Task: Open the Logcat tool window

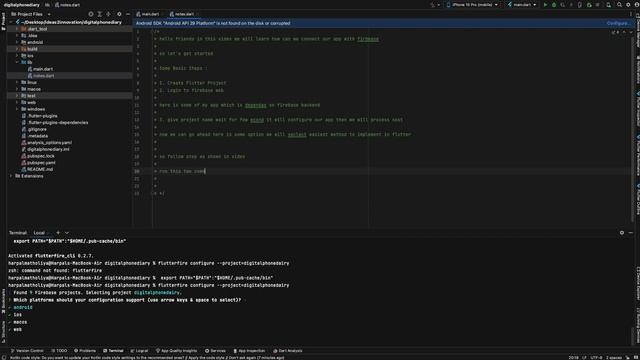Action: [140, 351]
